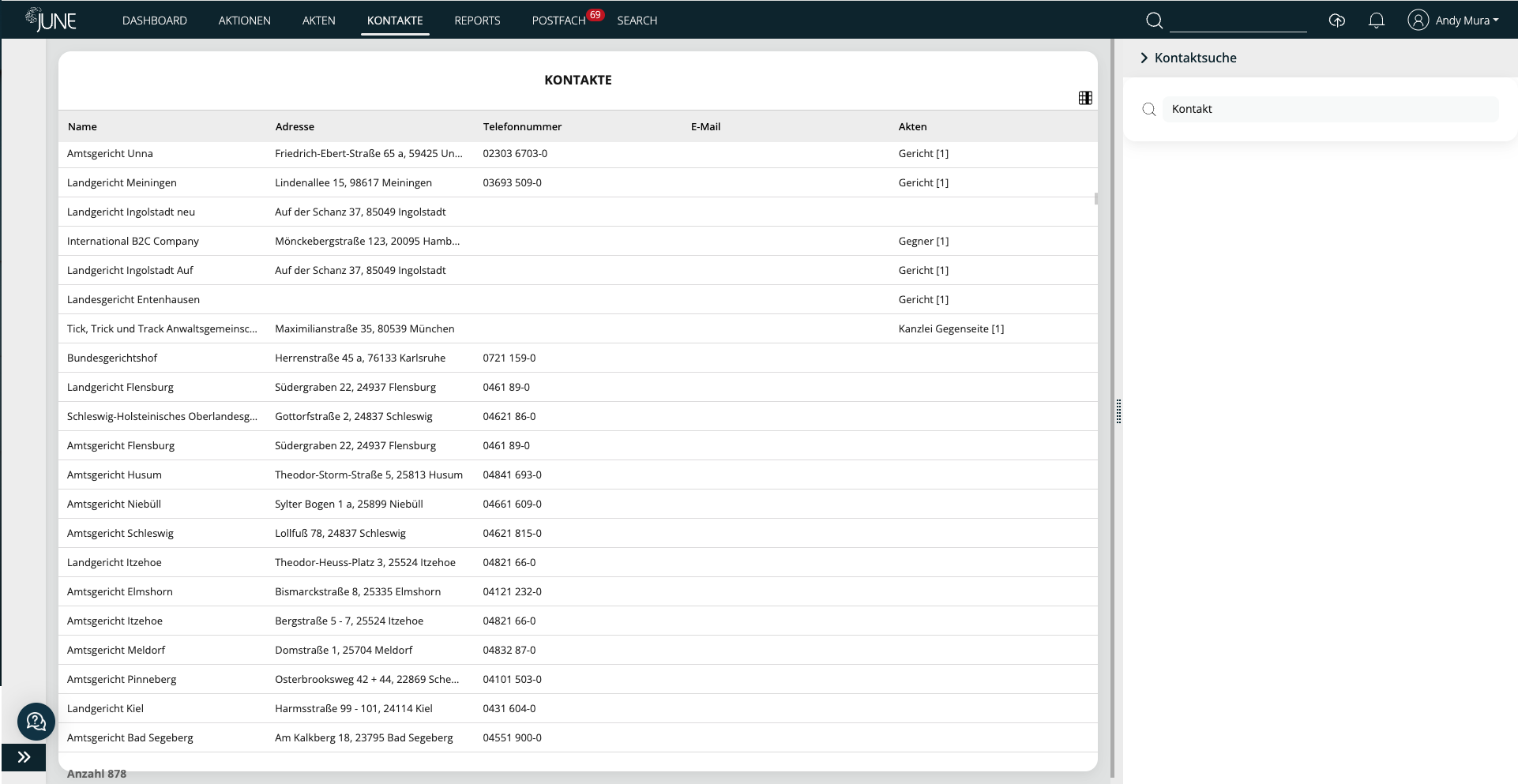This screenshot has width=1518, height=784.
Task: Sort contacts by the Name column header
Action: 82,126
